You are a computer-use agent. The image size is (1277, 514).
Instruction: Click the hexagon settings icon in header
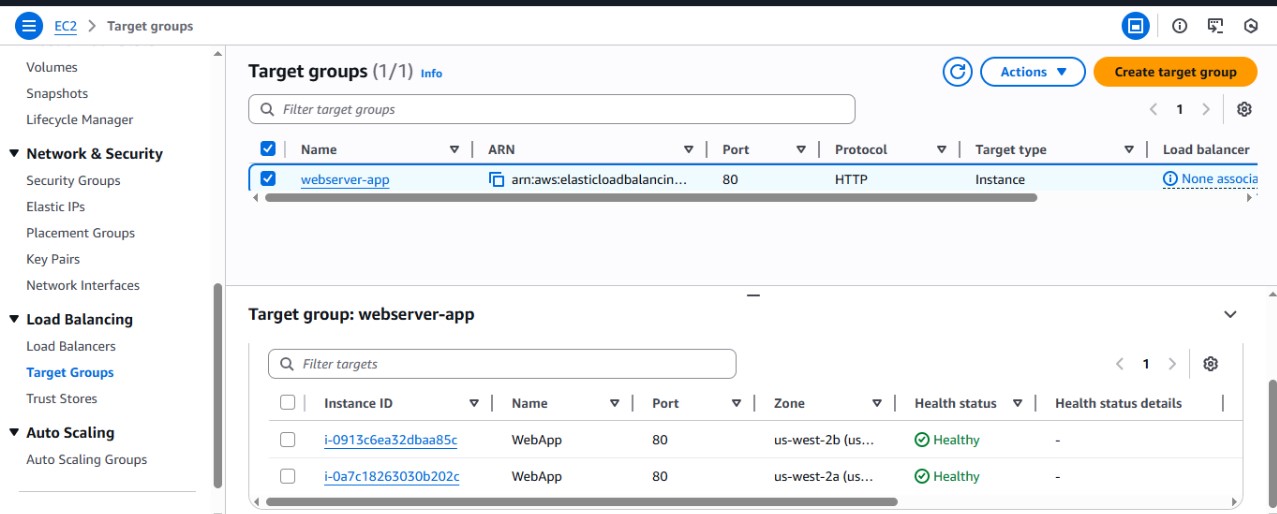1250,26
